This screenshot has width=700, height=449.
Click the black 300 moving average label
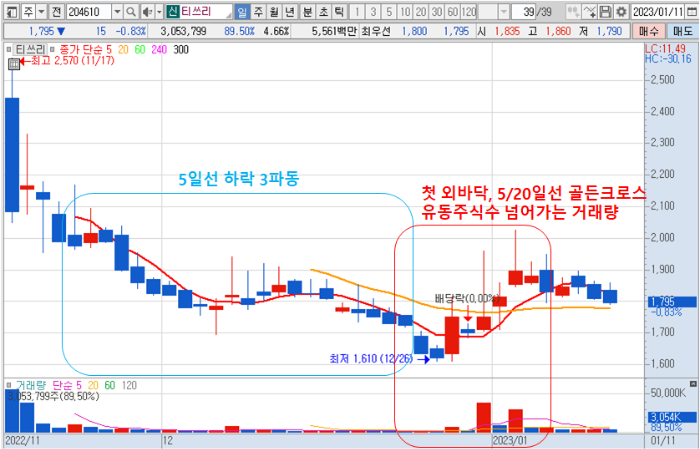pyautogui.click(x=181, y=50)
